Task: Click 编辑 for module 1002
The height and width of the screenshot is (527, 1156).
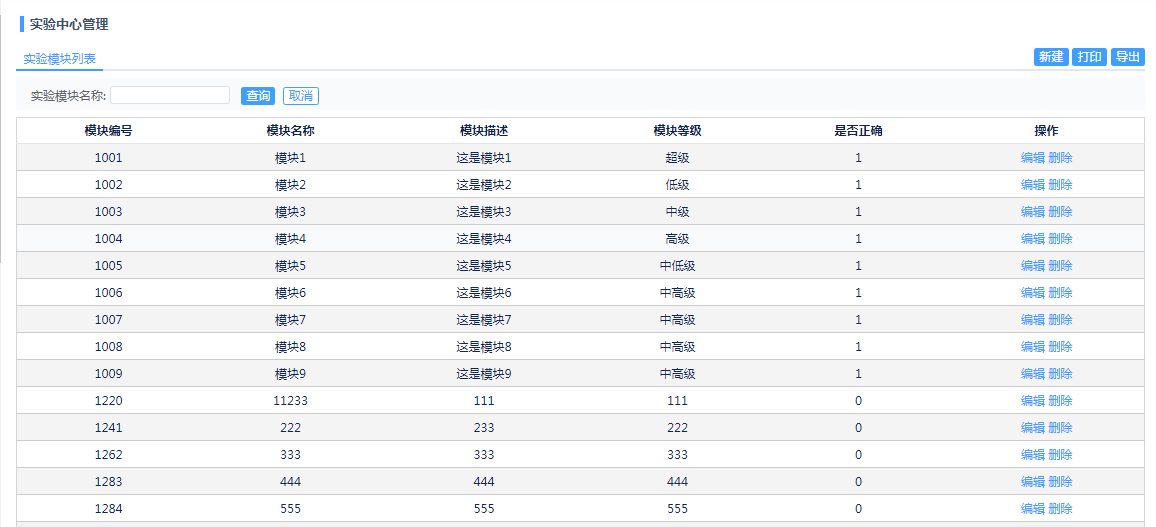Action: point(1032,184)
